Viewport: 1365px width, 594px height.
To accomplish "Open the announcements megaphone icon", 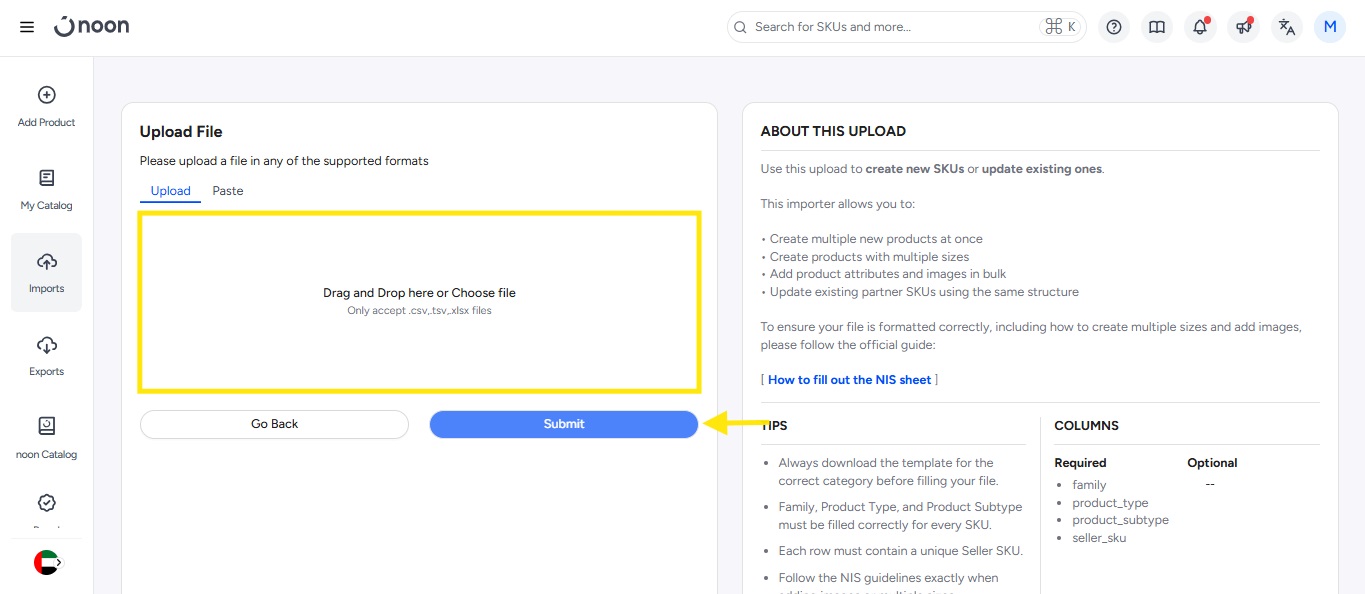I will [1243, 27].
